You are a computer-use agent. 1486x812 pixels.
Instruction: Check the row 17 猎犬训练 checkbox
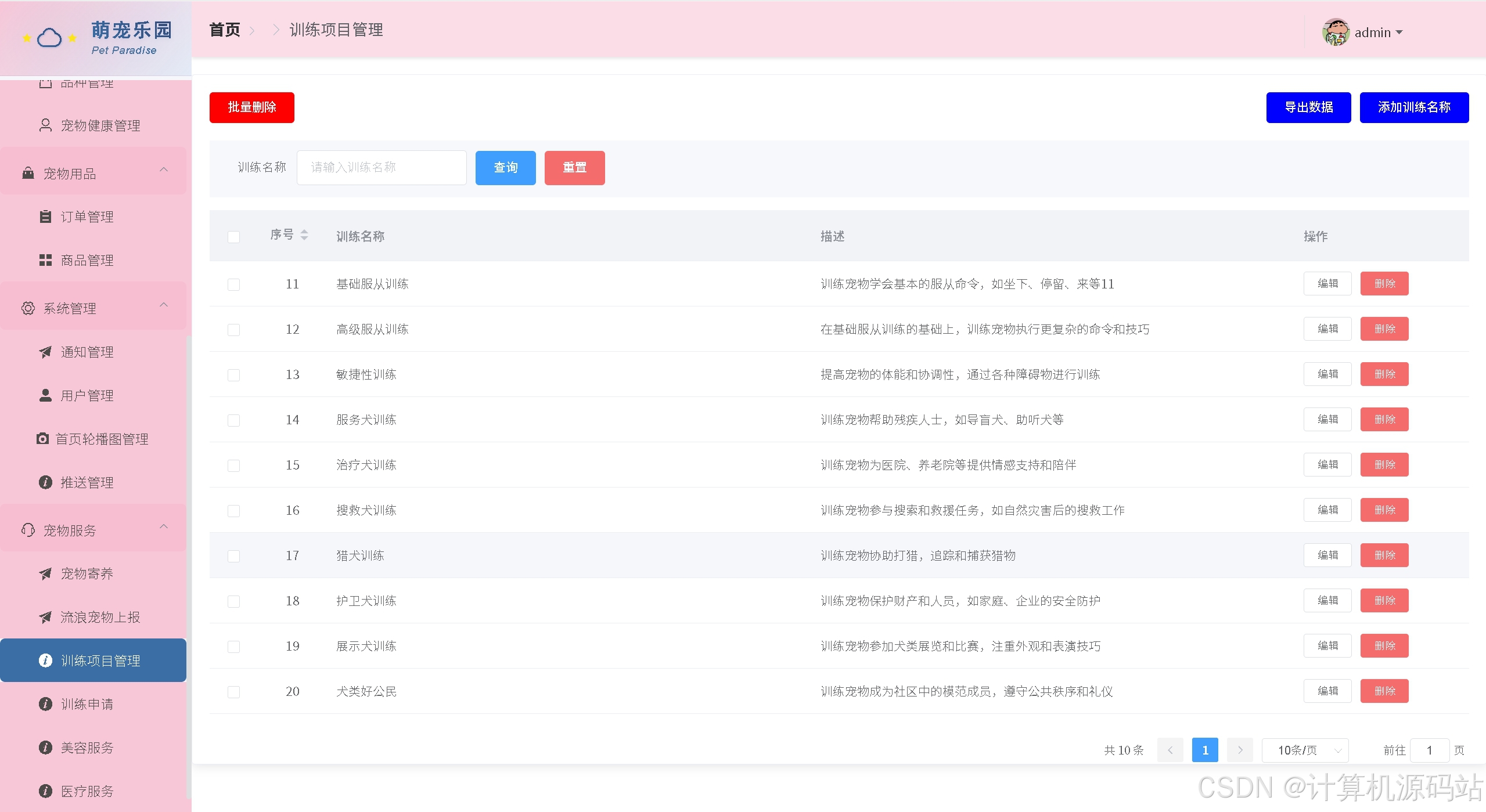(234, 556)
